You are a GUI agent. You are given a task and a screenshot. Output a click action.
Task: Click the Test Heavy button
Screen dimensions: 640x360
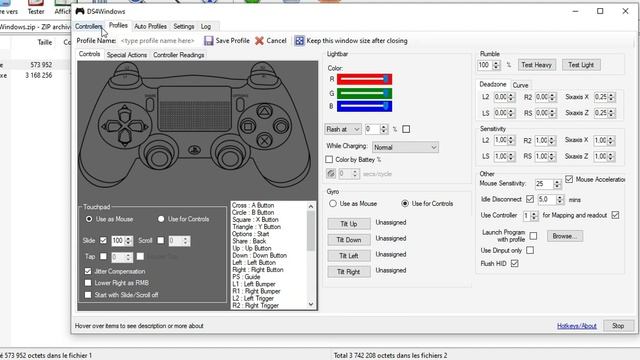(536, 65)
